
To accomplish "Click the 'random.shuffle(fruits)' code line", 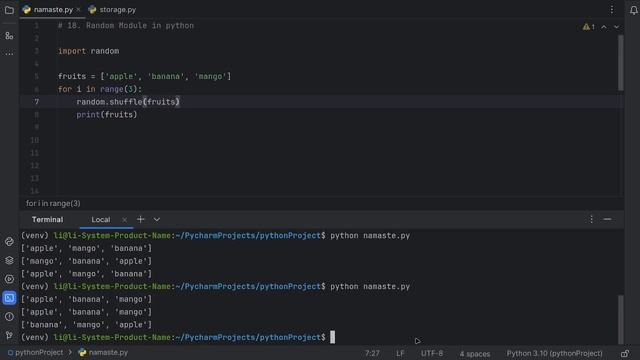I will 128,102.
